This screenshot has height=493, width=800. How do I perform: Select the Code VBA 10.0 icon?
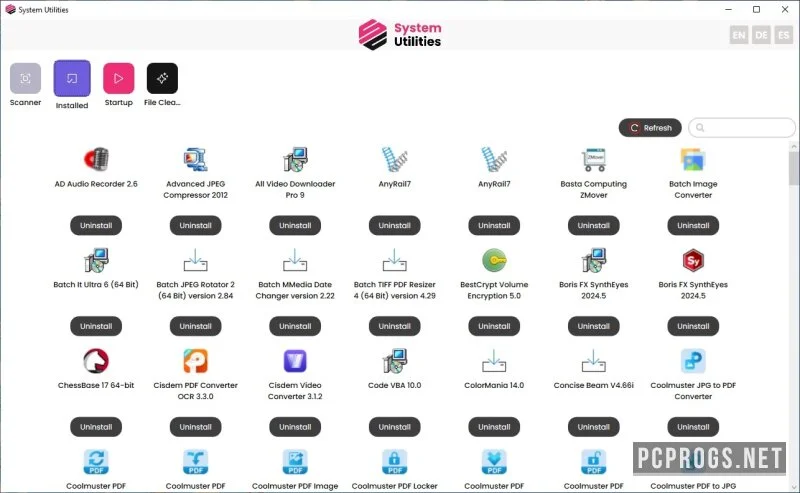coord(394,361)
